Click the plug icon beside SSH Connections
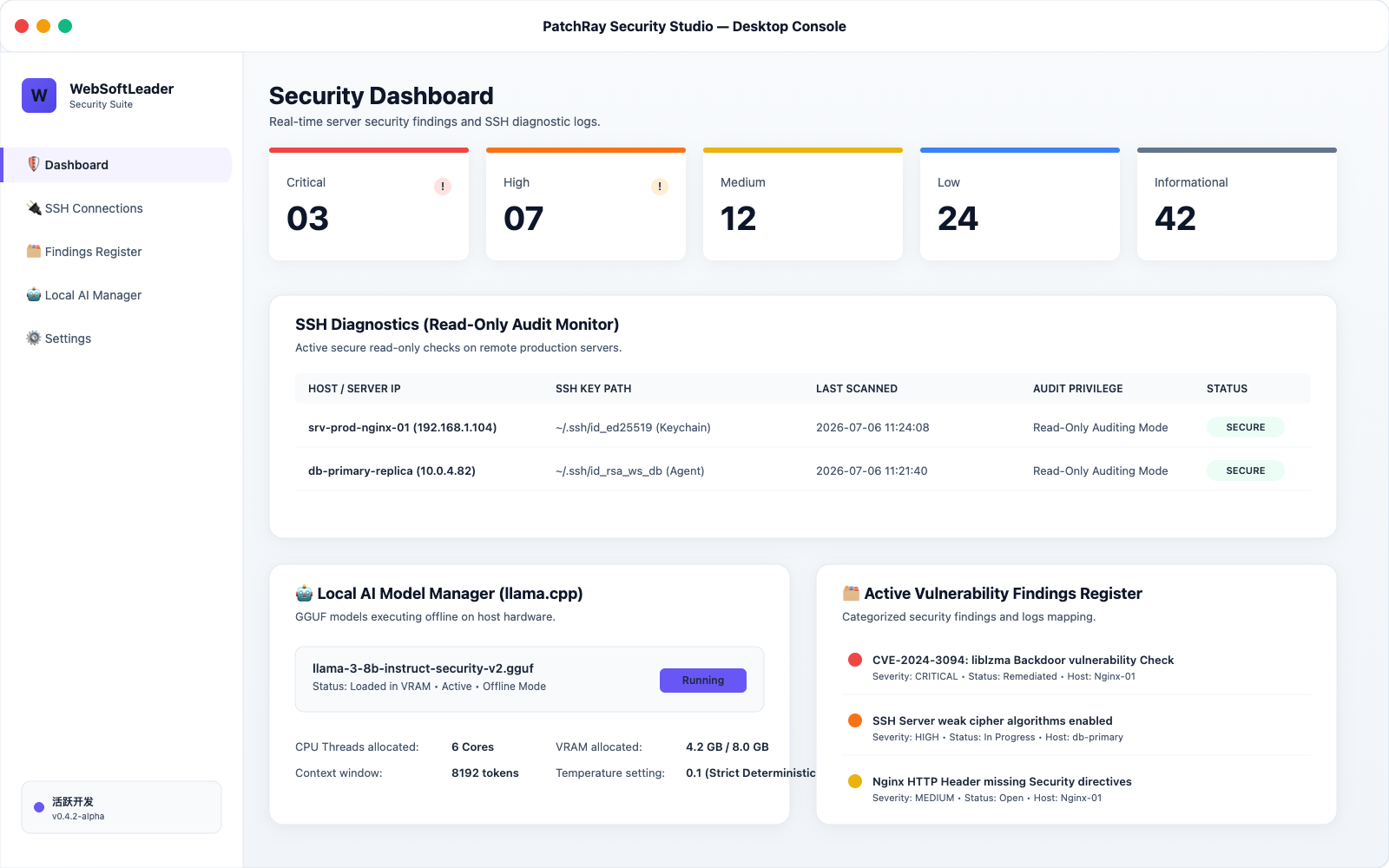Image resolution: width=1389 pixels, height=868 pixels. pyautogui.click(x=34, y=207)
